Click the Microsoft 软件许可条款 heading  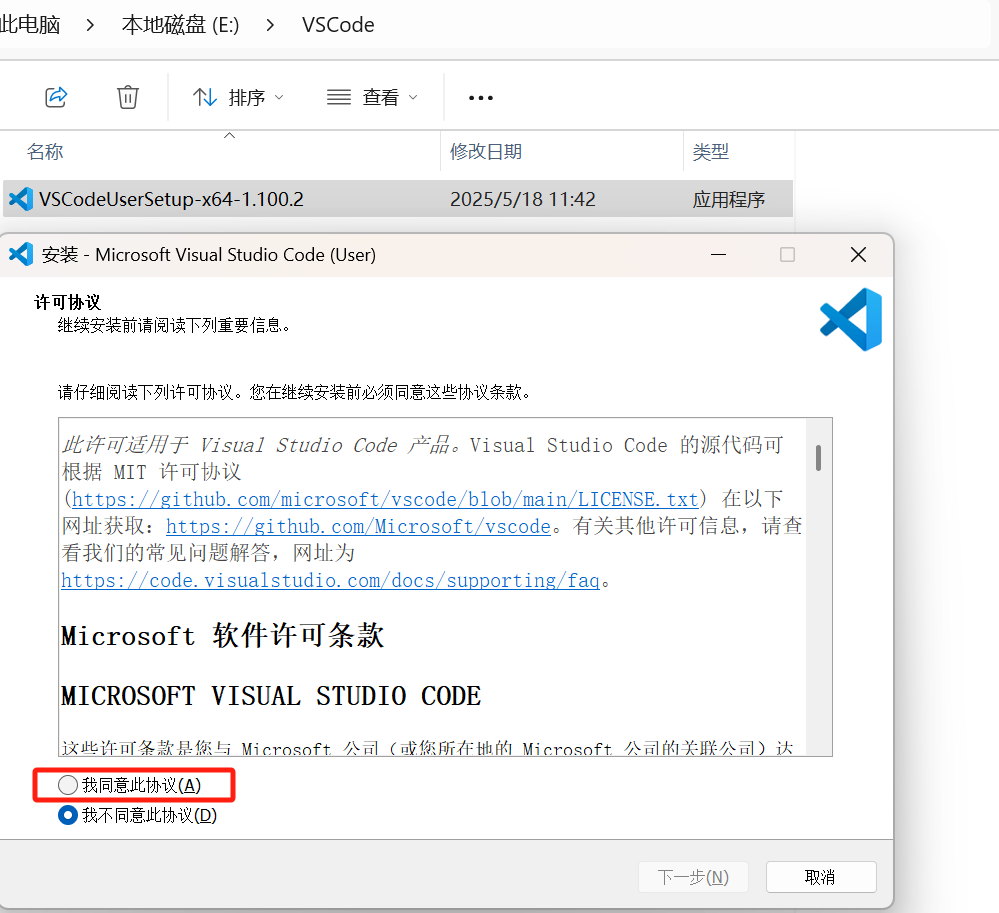point(222,635)
